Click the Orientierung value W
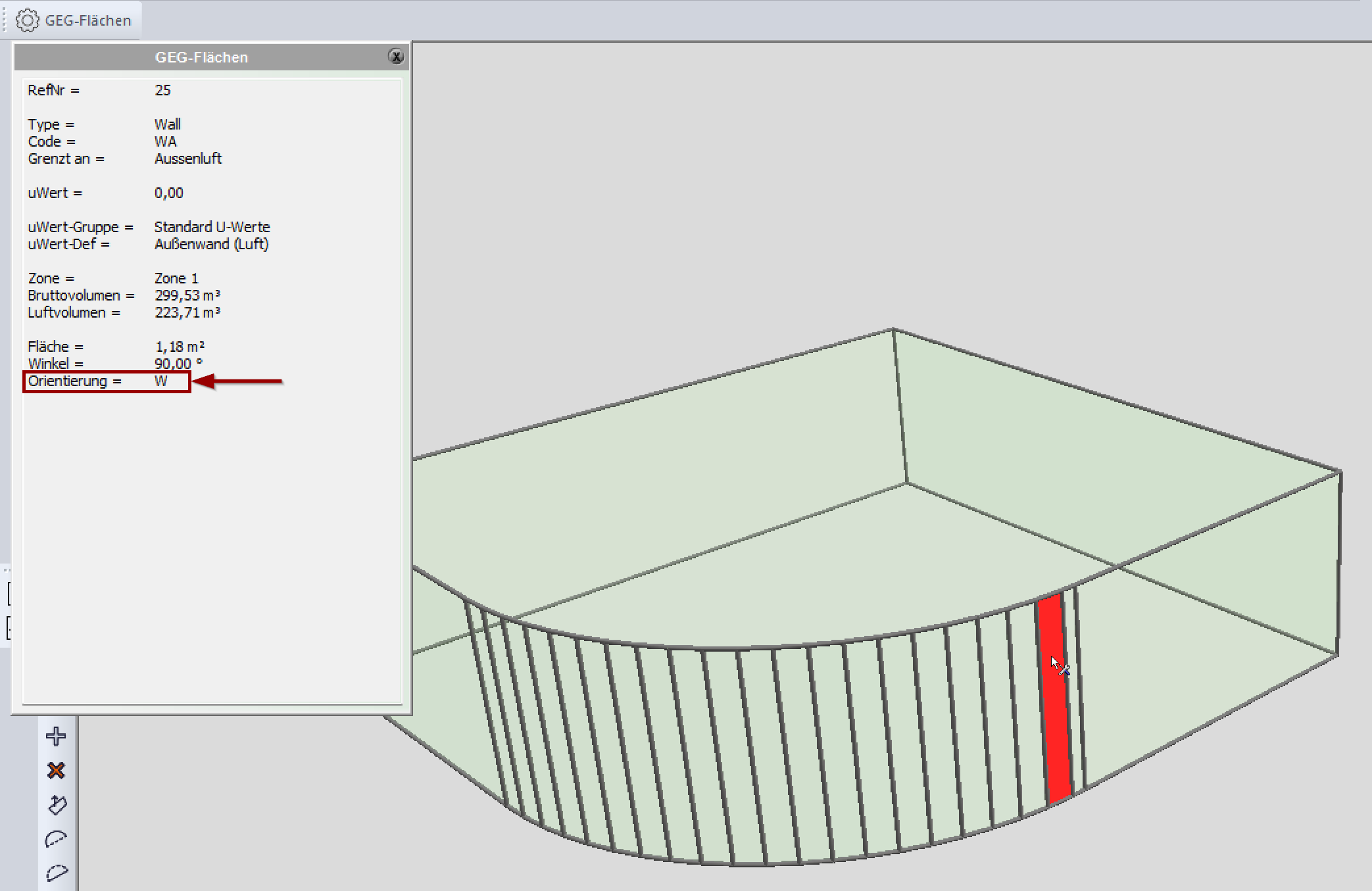Viewport: 1372px width, 891px height. click(x=161, y=381)
